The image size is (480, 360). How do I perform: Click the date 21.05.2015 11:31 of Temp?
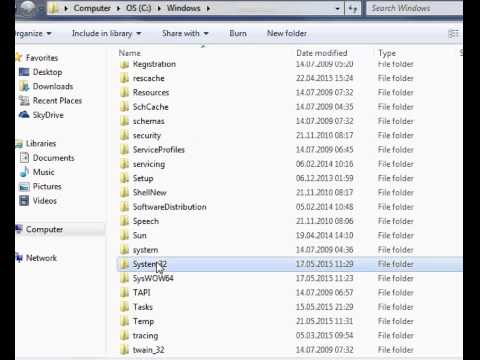click(325, 321)
